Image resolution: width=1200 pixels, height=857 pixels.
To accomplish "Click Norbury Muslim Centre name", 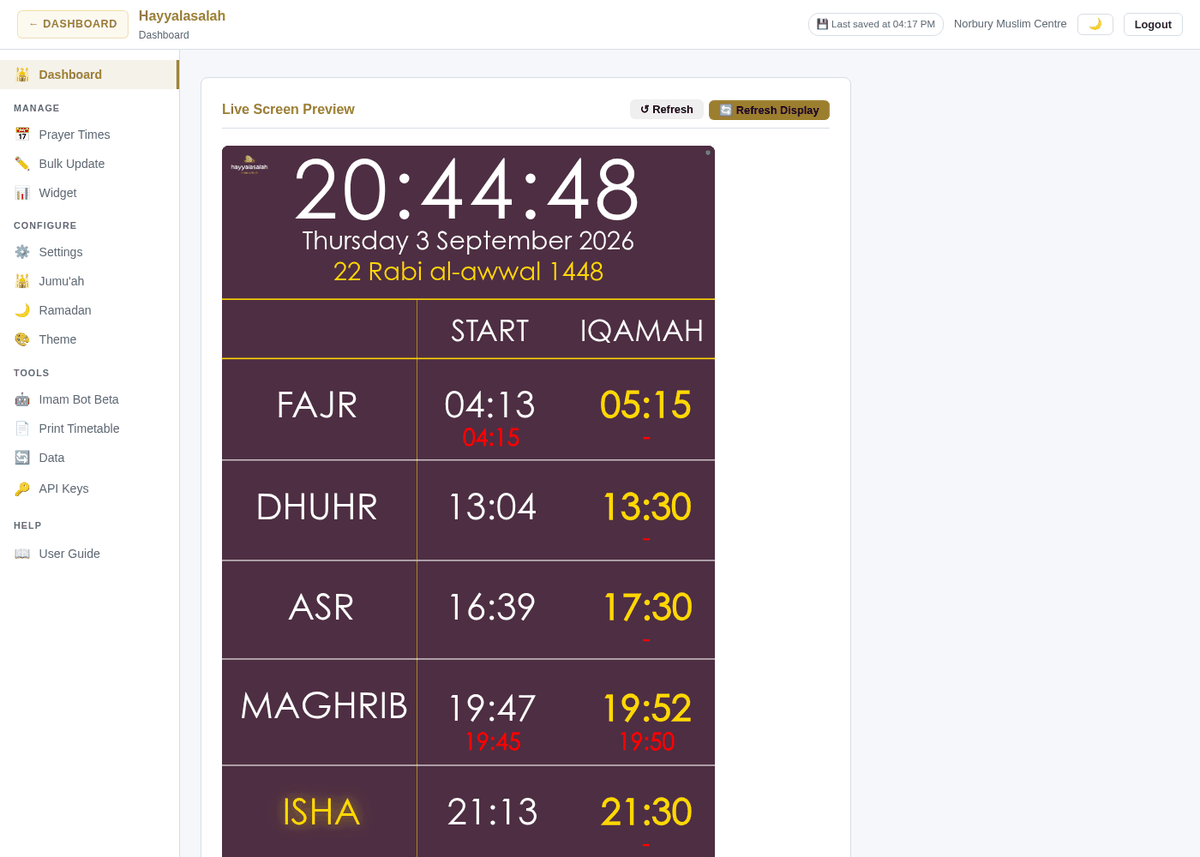I will click(x=1010, y=24).
